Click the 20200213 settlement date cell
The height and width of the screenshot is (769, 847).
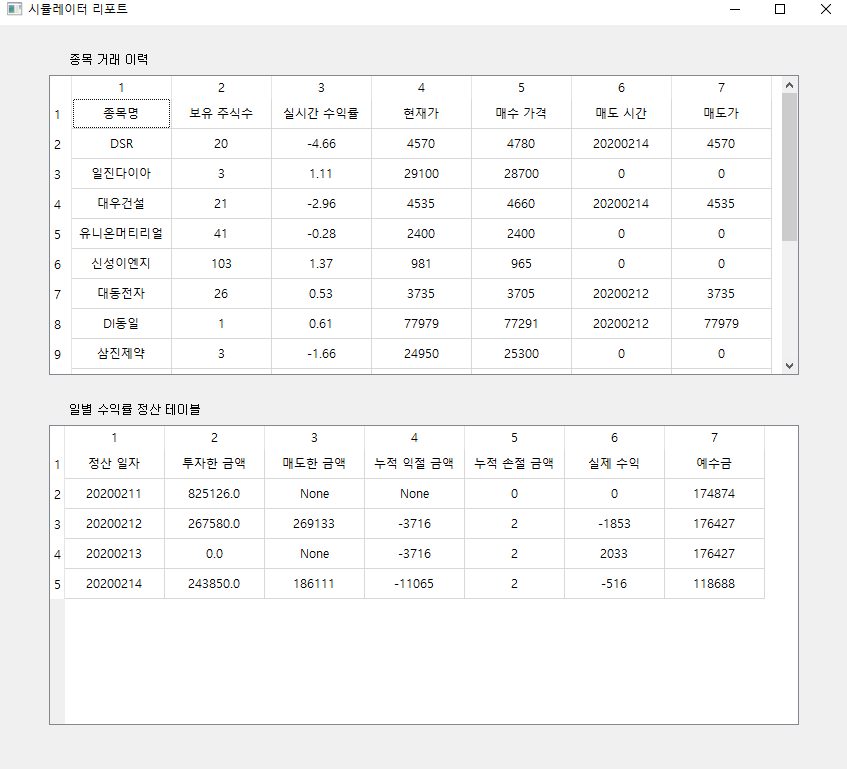coord(115,554)
